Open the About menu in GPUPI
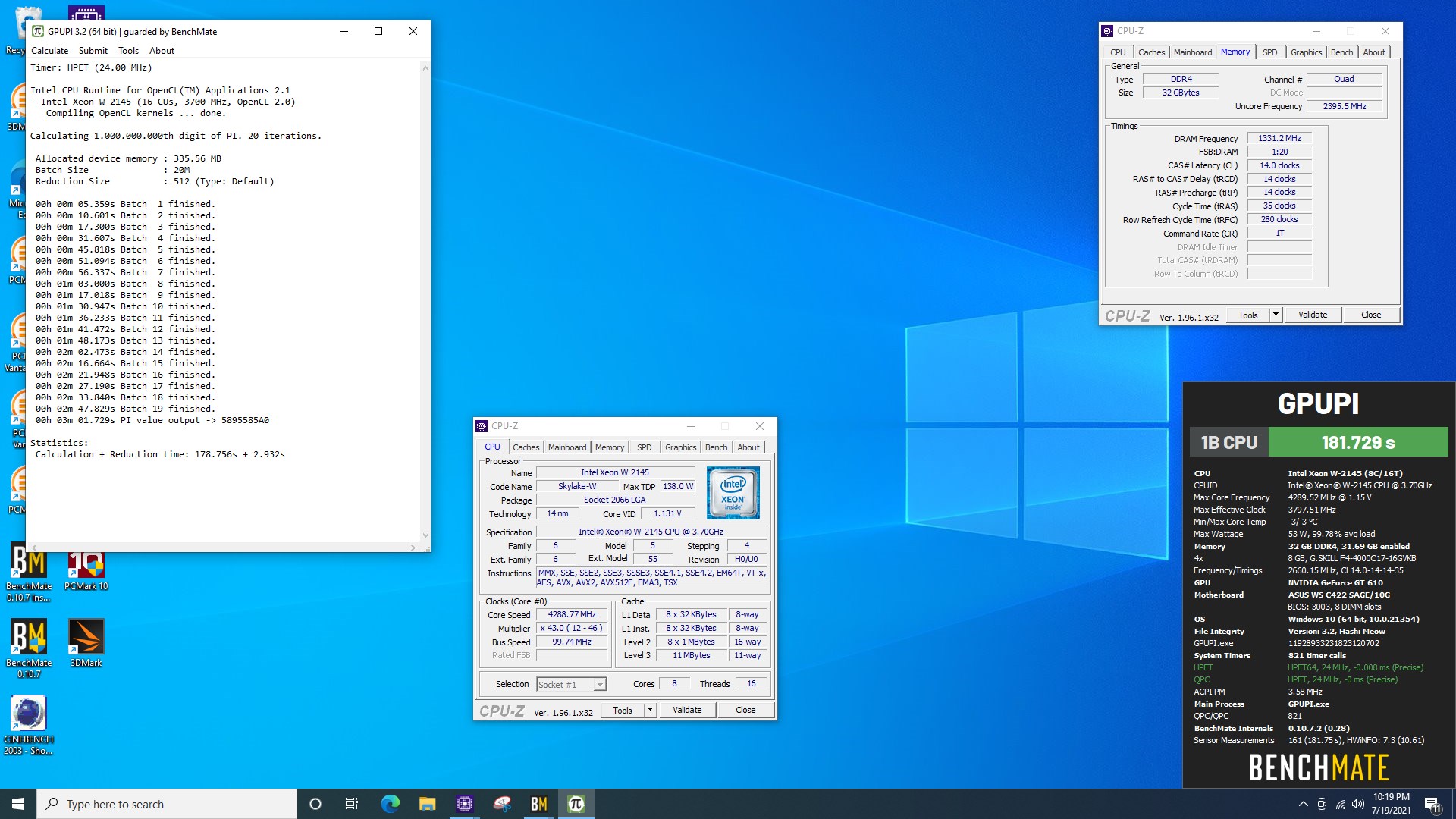This screenshot has width=1456, height=819. click(x=162, y=51)
